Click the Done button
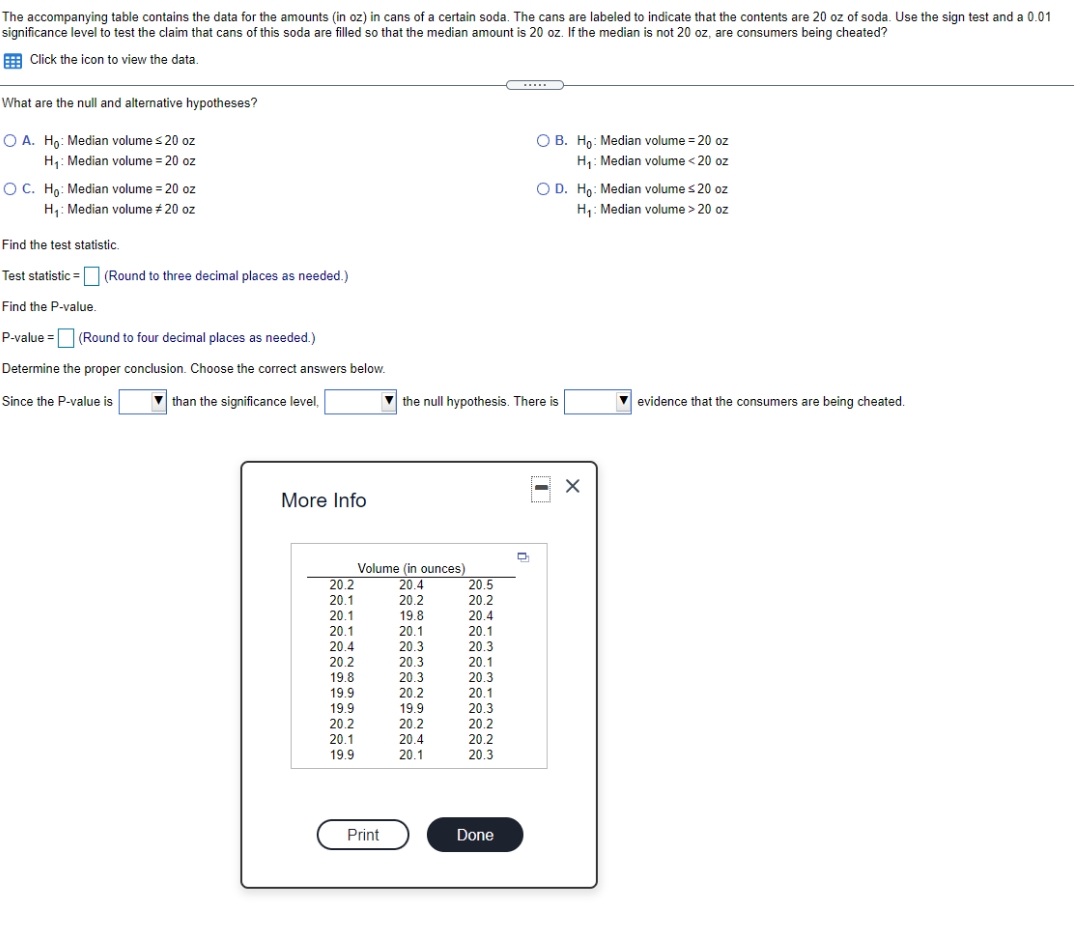The image size is (1075, 938). click(475, 834)
